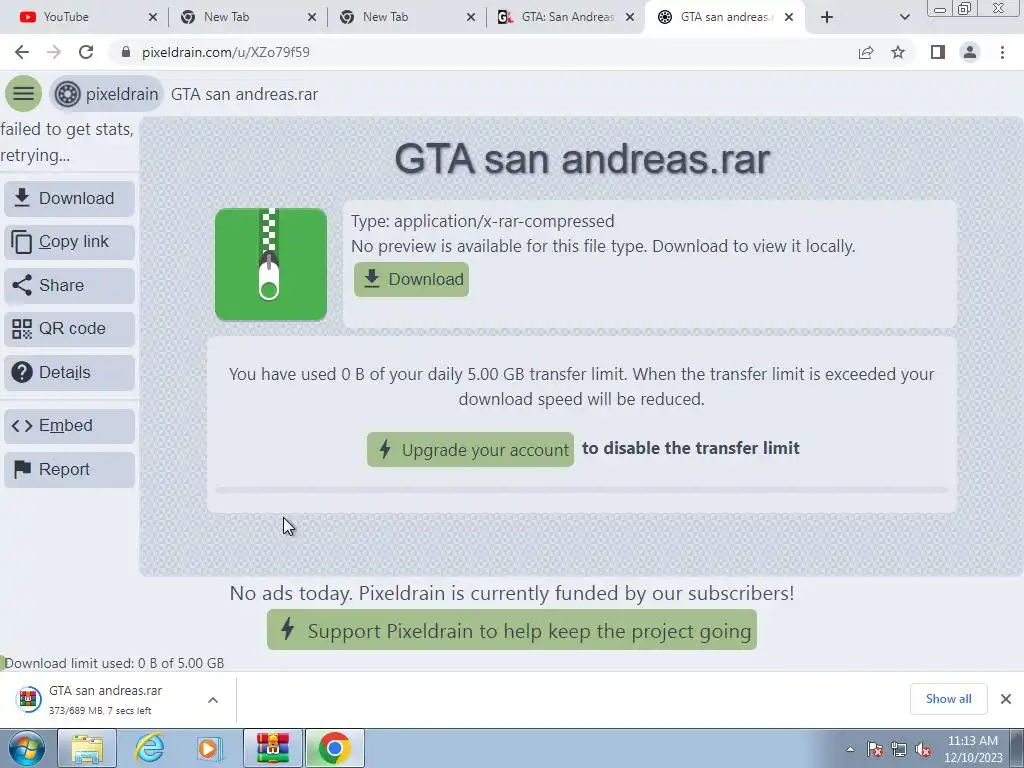
Task: Show the QR code
Action: [x=69, y=328]
